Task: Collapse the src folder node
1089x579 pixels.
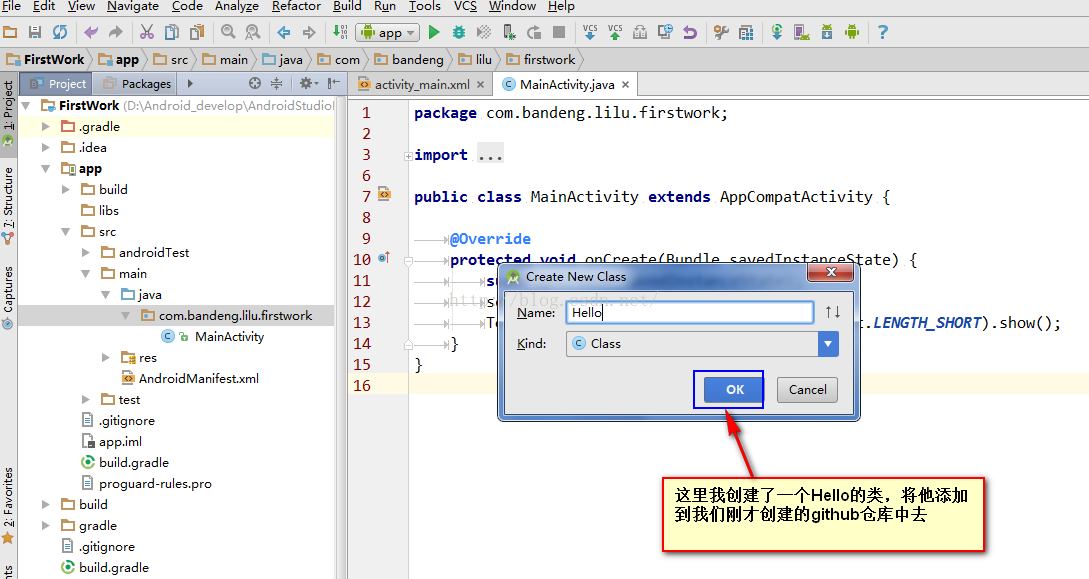Action: 66,231
